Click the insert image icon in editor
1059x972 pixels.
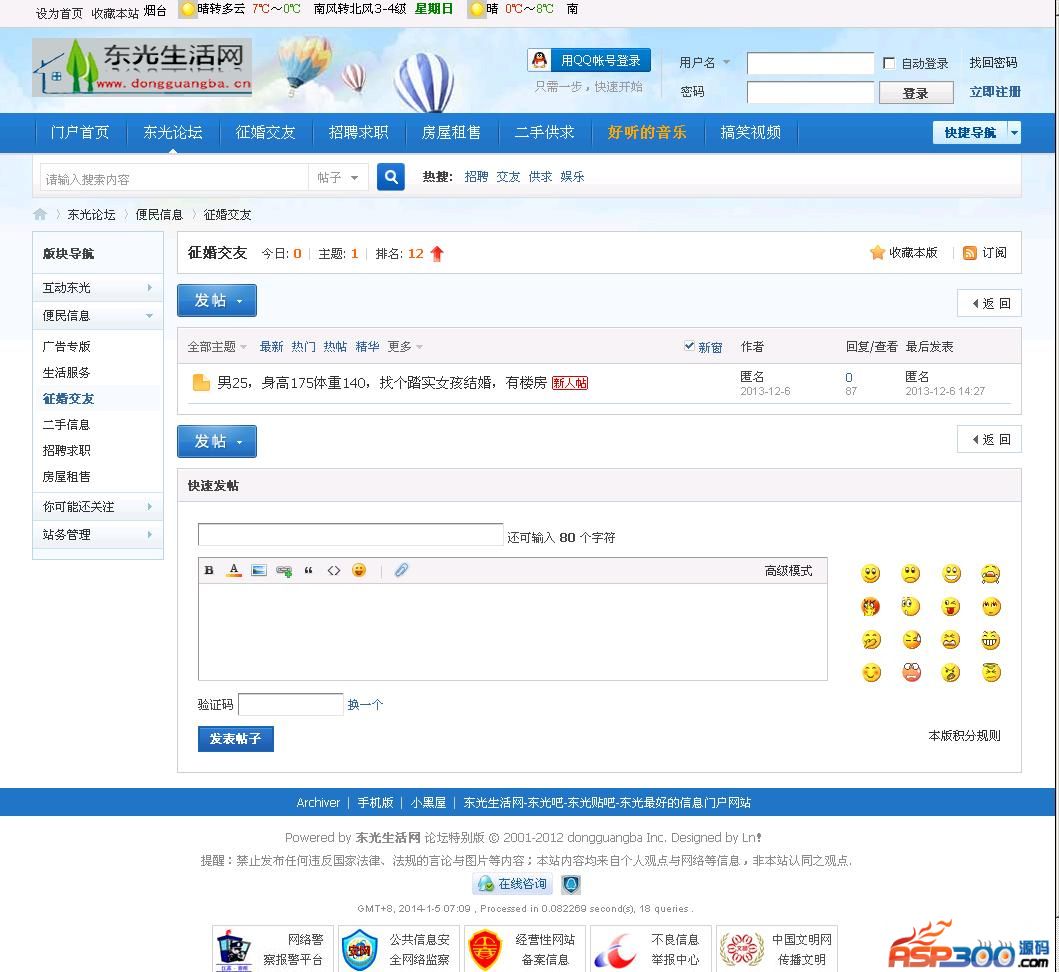pos(259,570)
